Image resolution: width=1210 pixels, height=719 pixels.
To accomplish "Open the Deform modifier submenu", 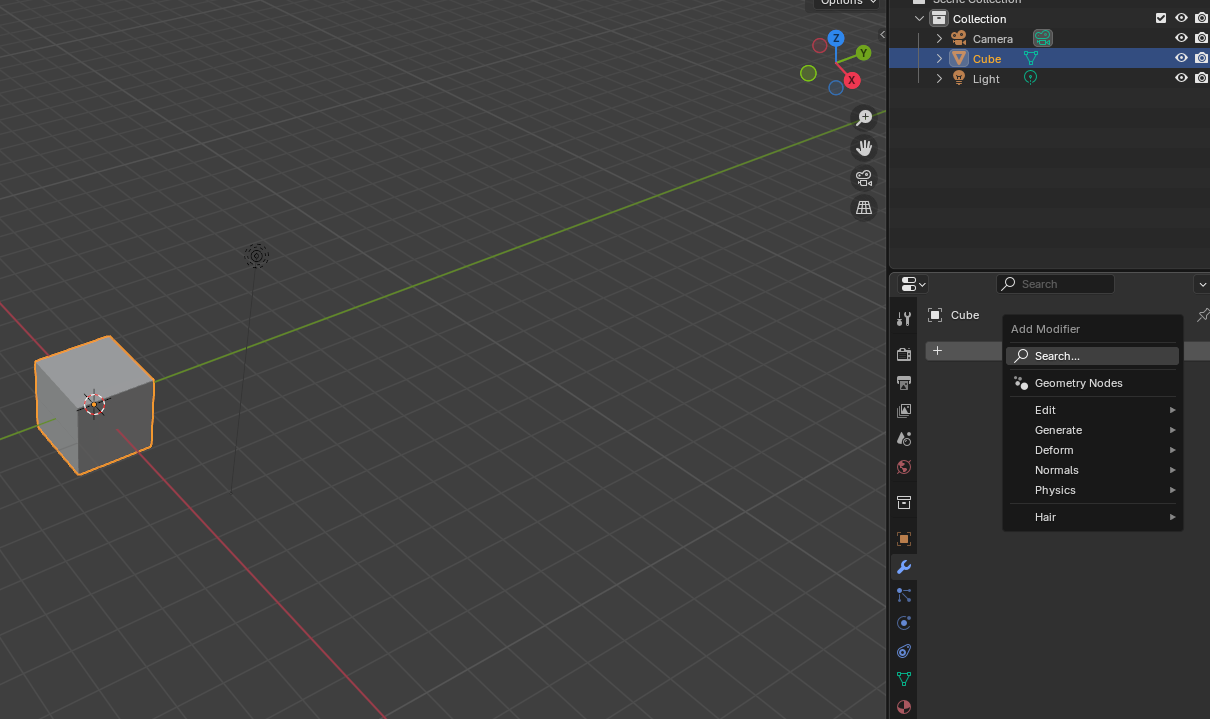I will point(1093,450).
